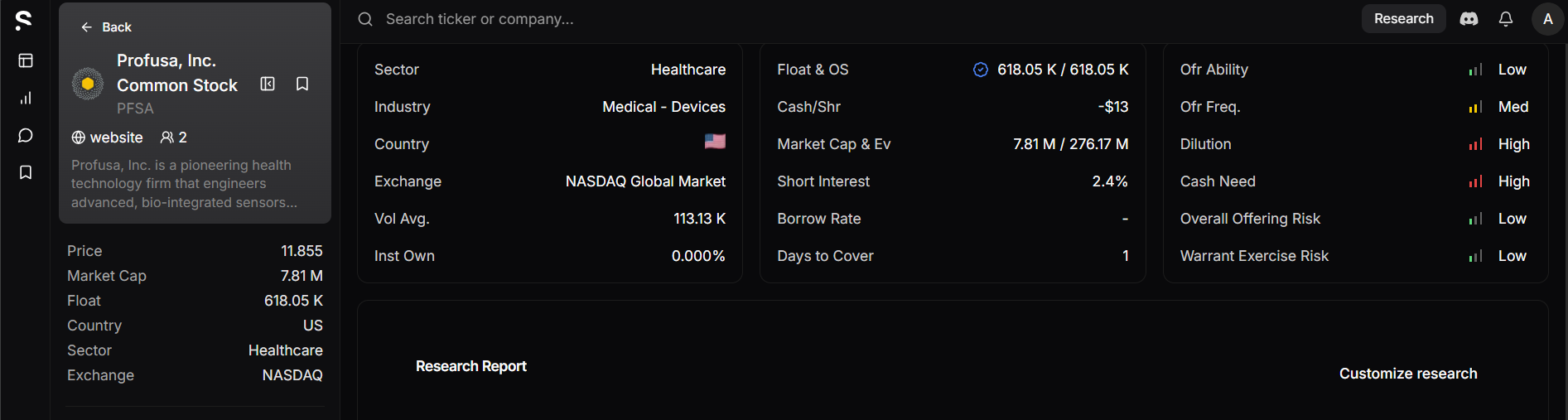Open the account avatar labeled A
Screen dimensions: 1568x420
coord(1547,19)
